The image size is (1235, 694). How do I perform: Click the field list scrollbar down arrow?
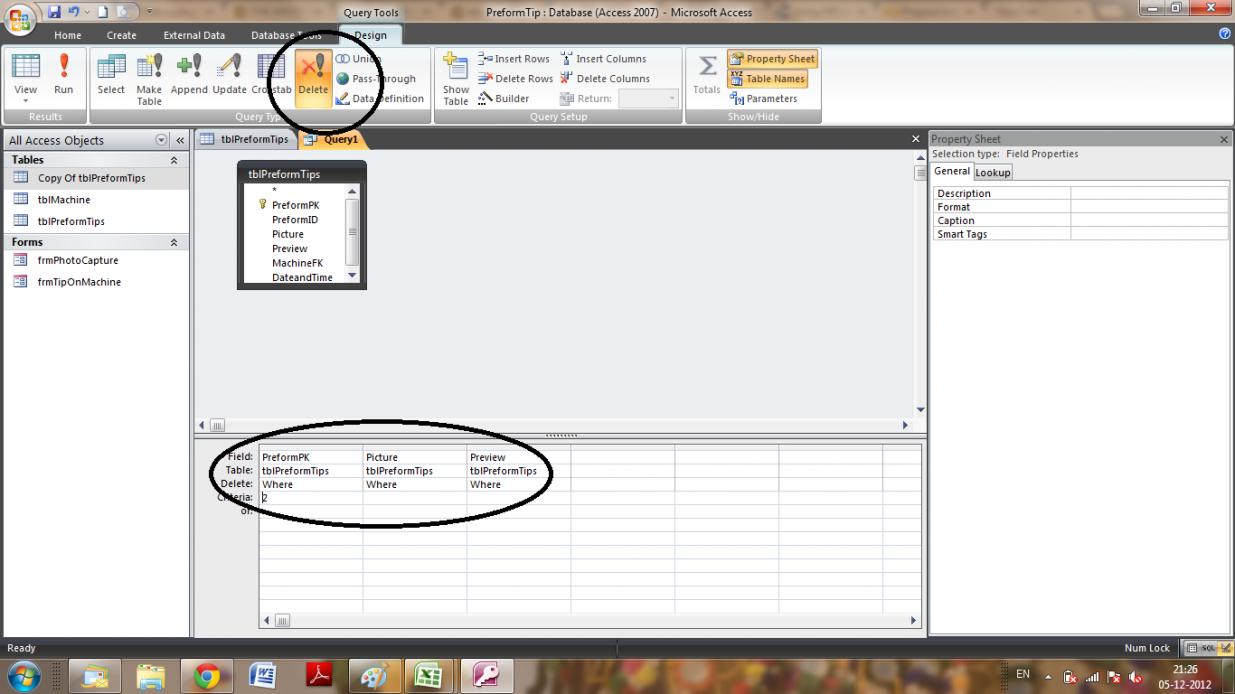pos(351,275)
